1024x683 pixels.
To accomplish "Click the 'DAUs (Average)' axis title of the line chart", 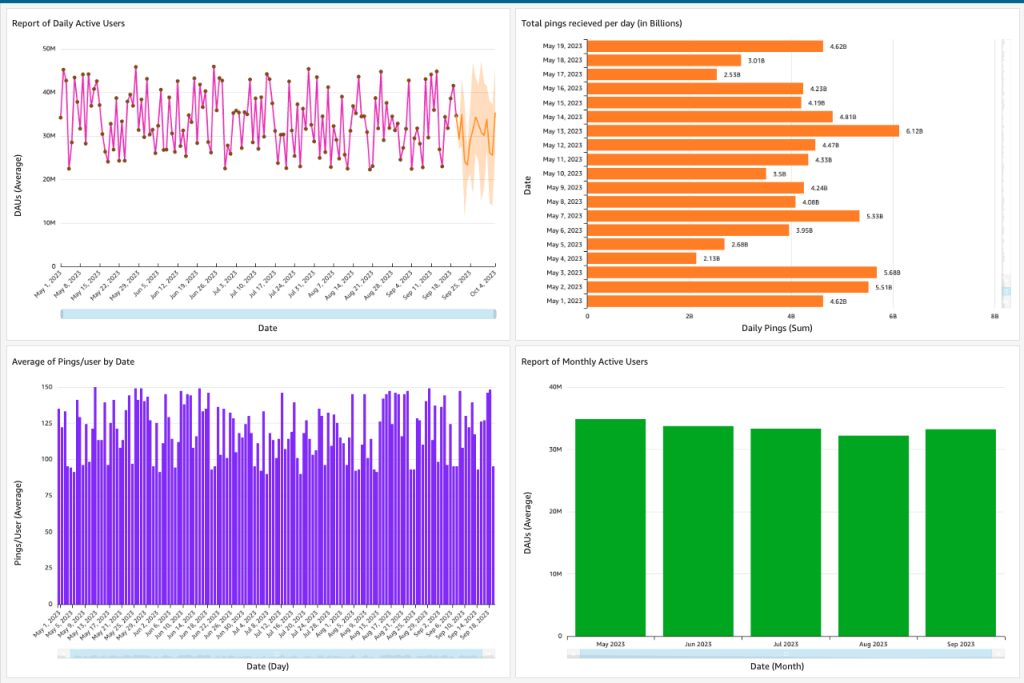I will pyautogui.click(x=18, y=185).
